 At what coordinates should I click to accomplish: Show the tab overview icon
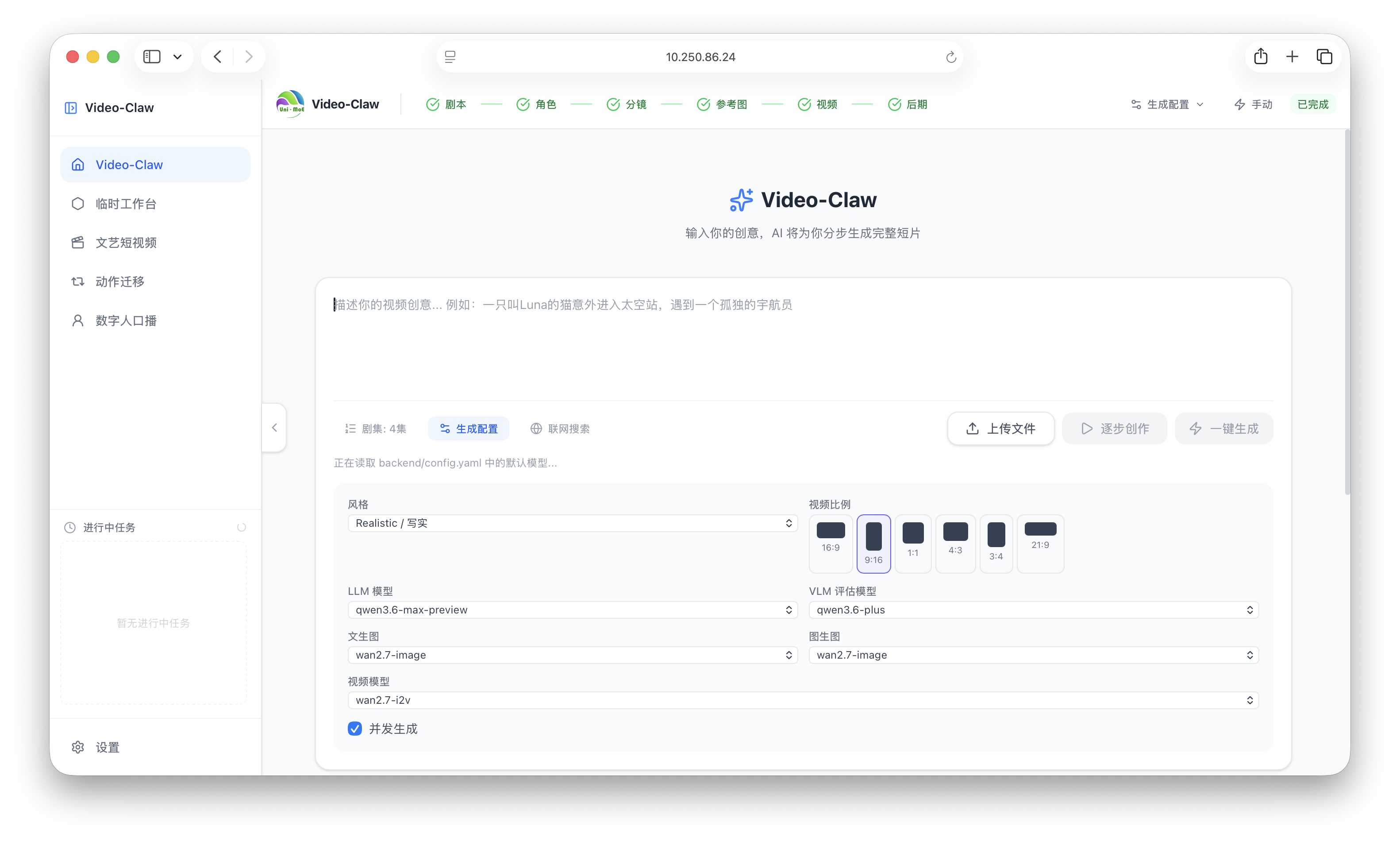point(1324,57)
